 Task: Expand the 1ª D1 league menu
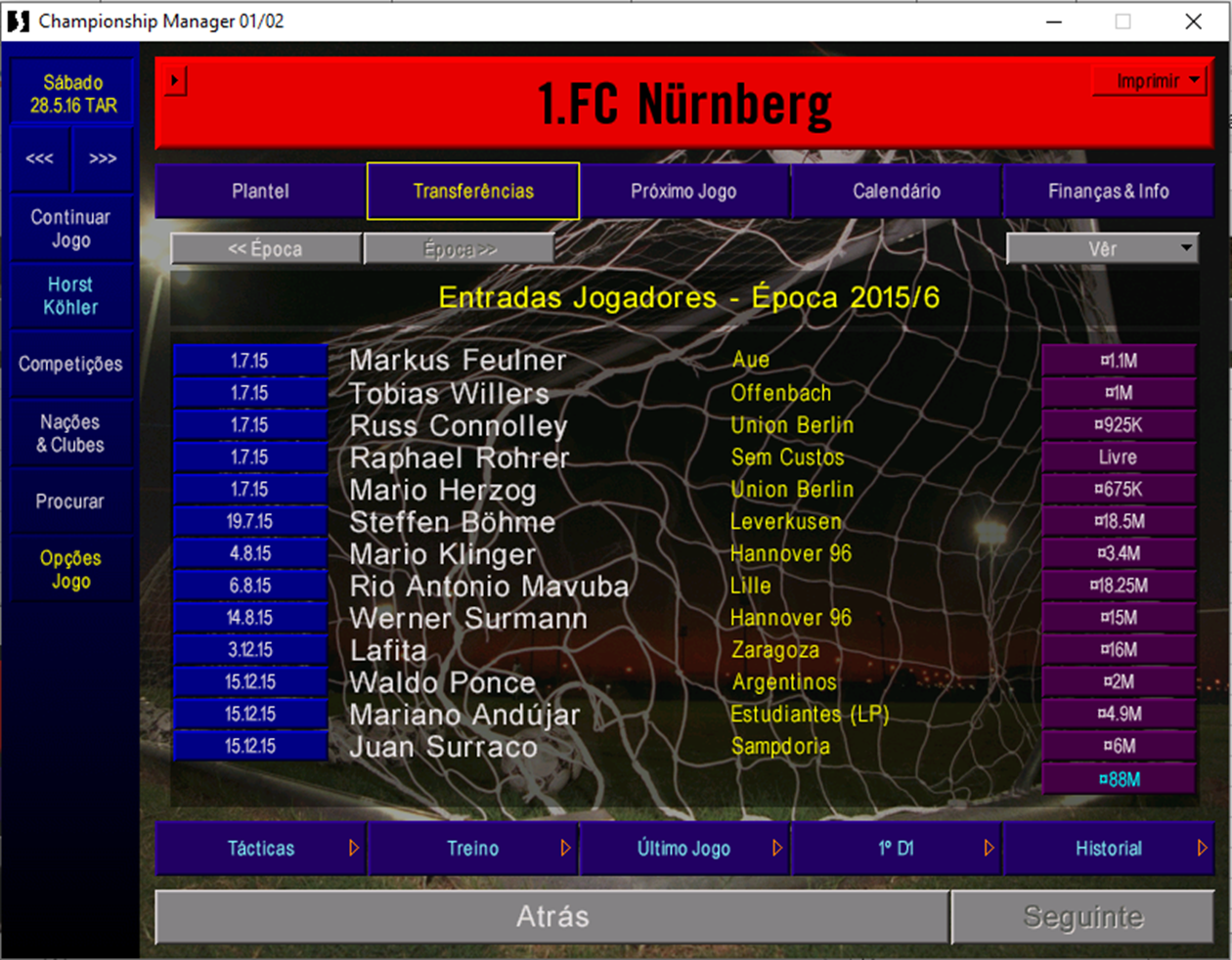(897, 849)
